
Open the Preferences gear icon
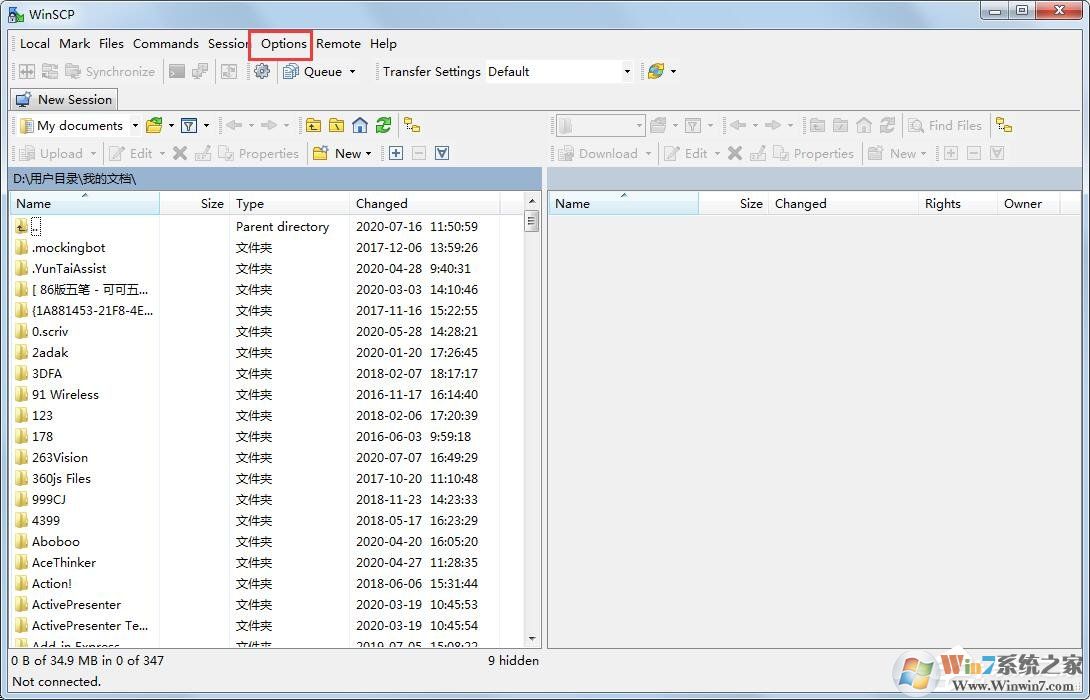point(262,72)
